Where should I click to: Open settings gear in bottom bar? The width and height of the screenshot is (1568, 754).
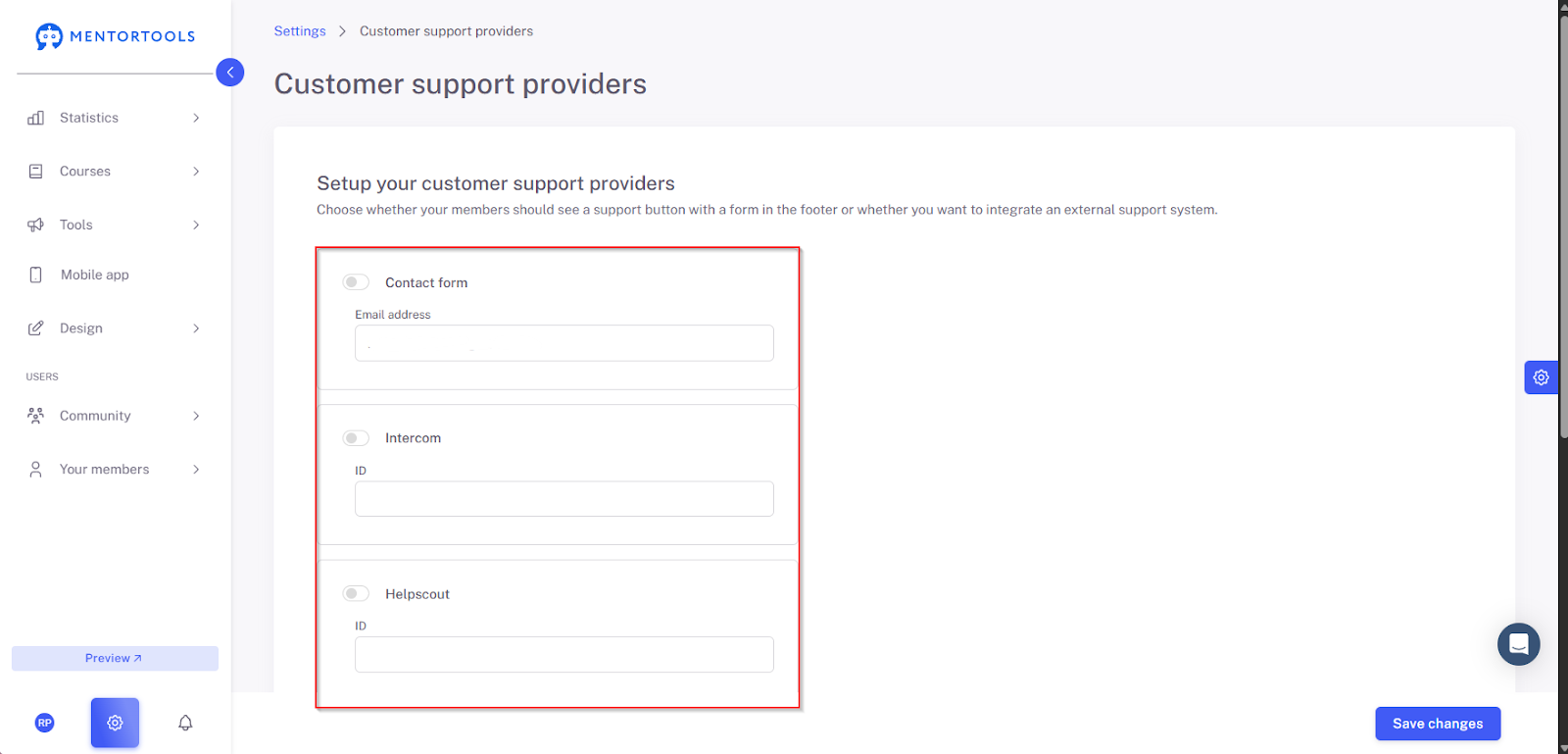pyautogui.click(x=115, y=723)
